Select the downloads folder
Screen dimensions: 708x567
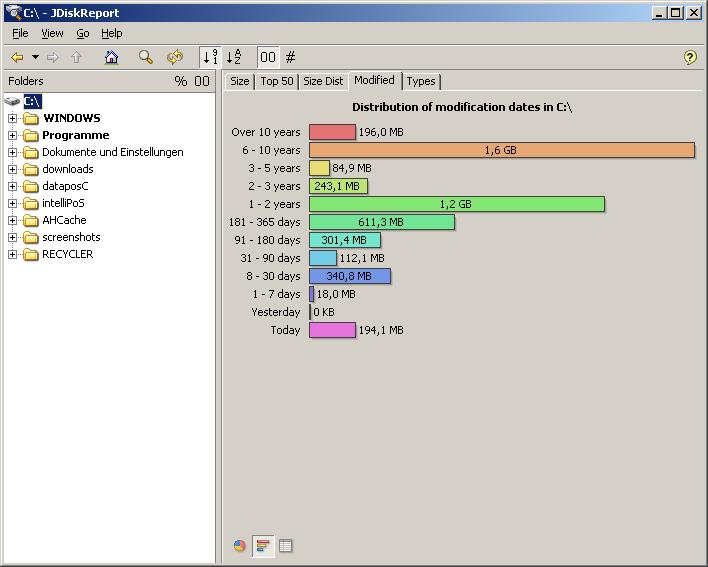(x=68, y=169)
